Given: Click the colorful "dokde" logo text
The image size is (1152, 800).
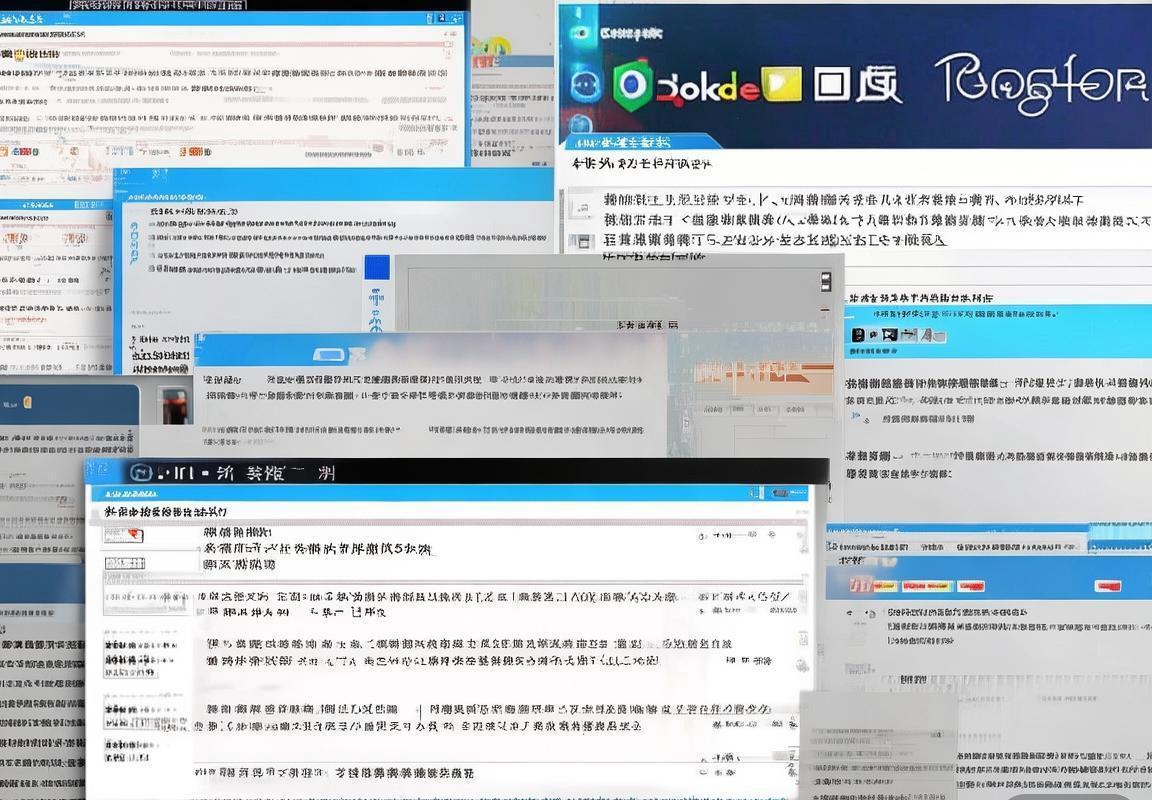Looking at the screenshot, I should tap(707, 88).
